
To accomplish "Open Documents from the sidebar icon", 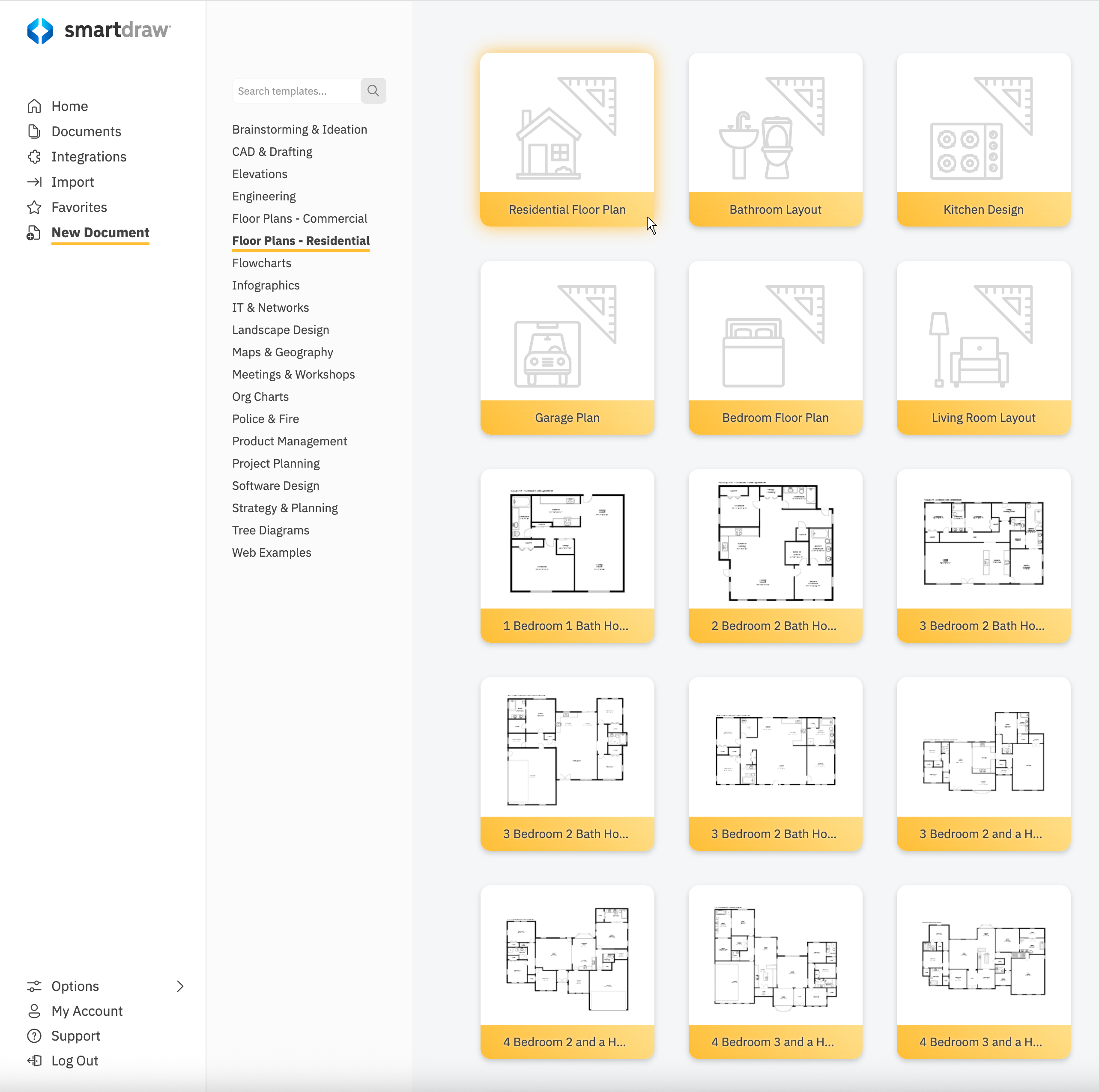I will click(34, 131).
